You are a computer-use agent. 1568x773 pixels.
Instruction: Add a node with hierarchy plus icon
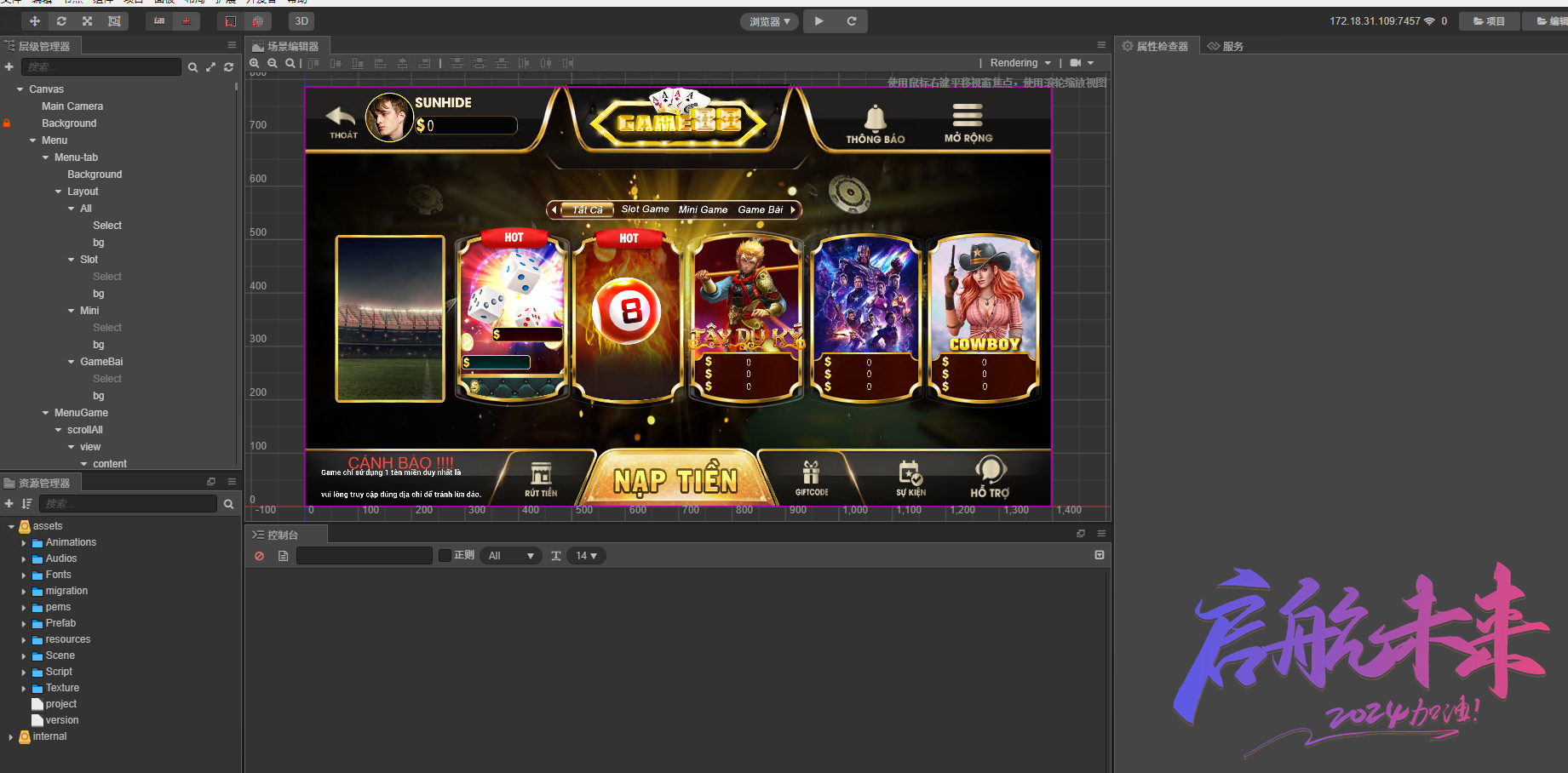pyautogui.click(x=9, y=66)
